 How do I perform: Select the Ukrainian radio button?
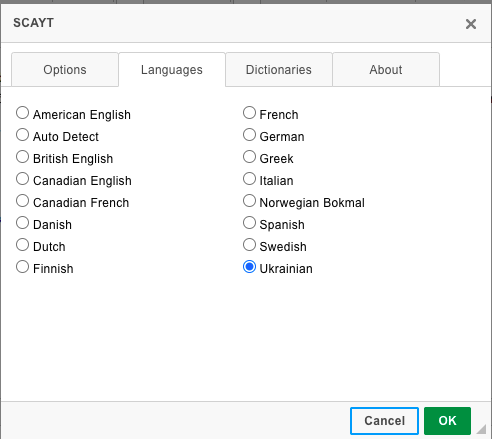point(249,267)
